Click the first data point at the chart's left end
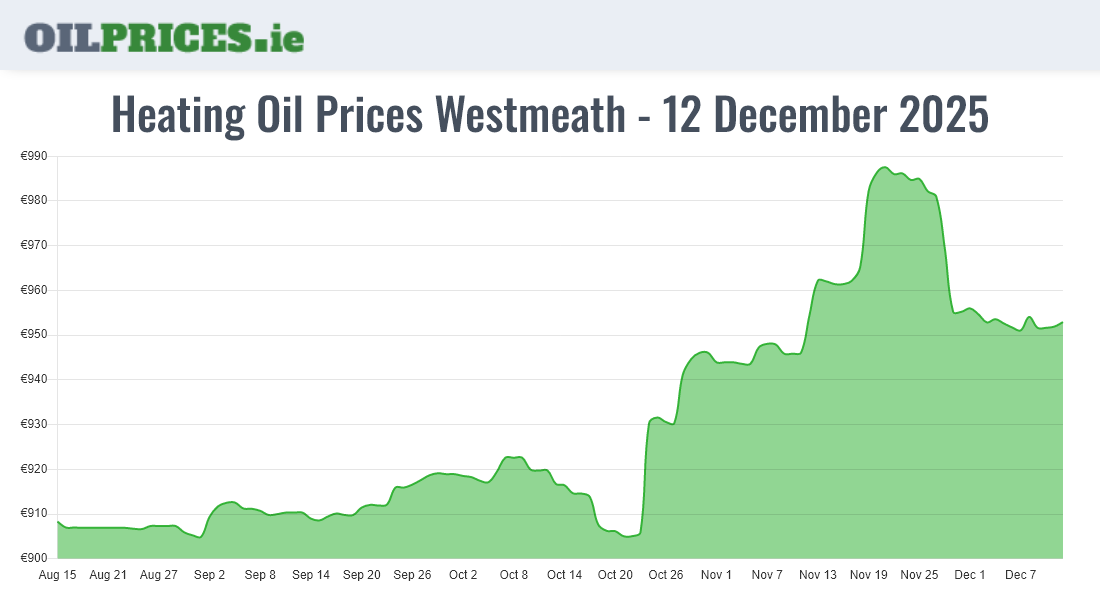Viewport: 1100px width, 600px height. click(x=58, y=521)
